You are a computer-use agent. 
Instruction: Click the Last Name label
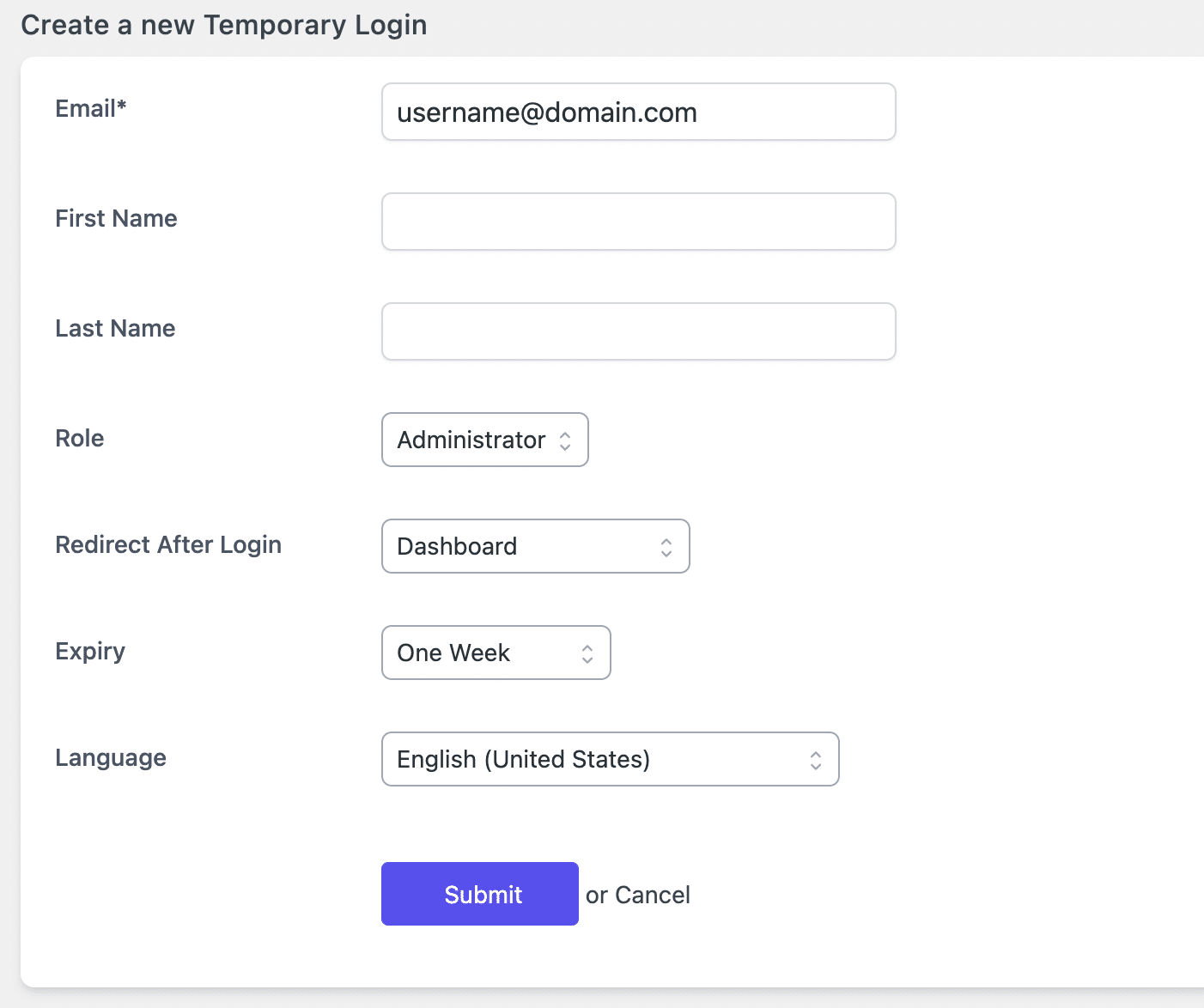pyautogui.click(x=115, y=328)
